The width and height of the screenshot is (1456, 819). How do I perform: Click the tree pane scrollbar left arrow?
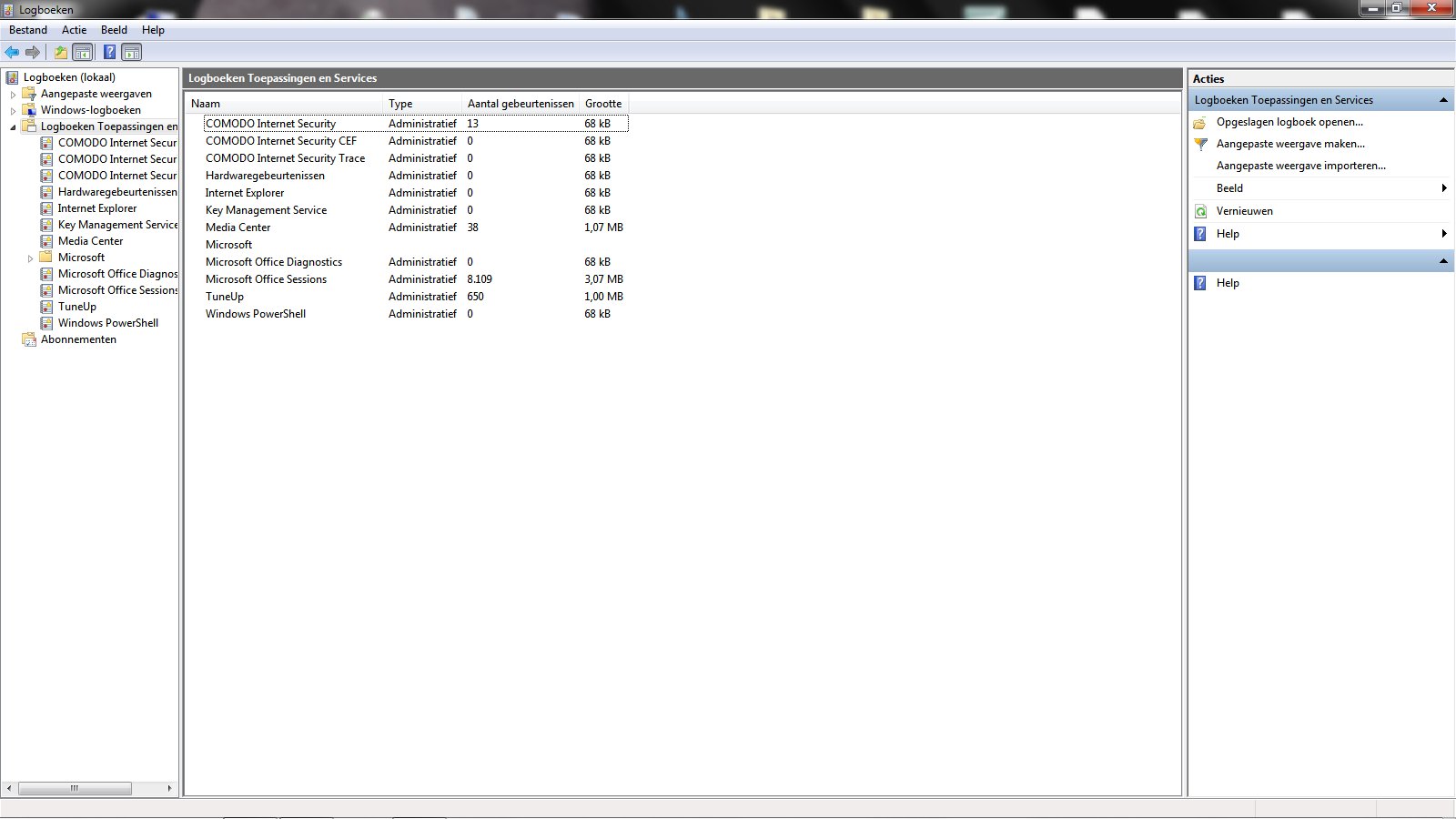click(9, 788)
